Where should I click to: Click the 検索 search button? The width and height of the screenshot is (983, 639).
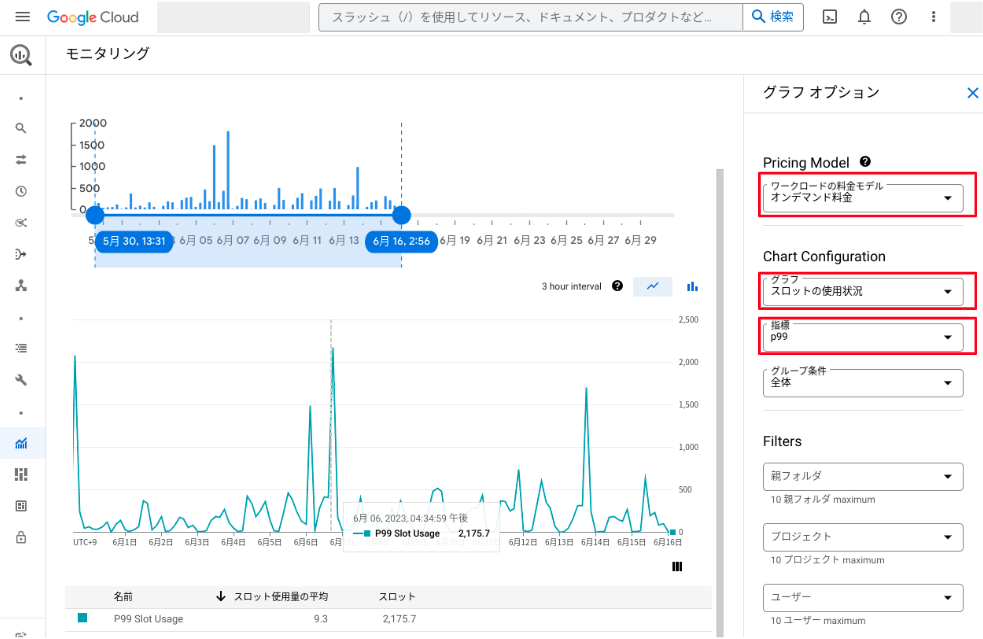pyautogui.click(x=773, y=16)
